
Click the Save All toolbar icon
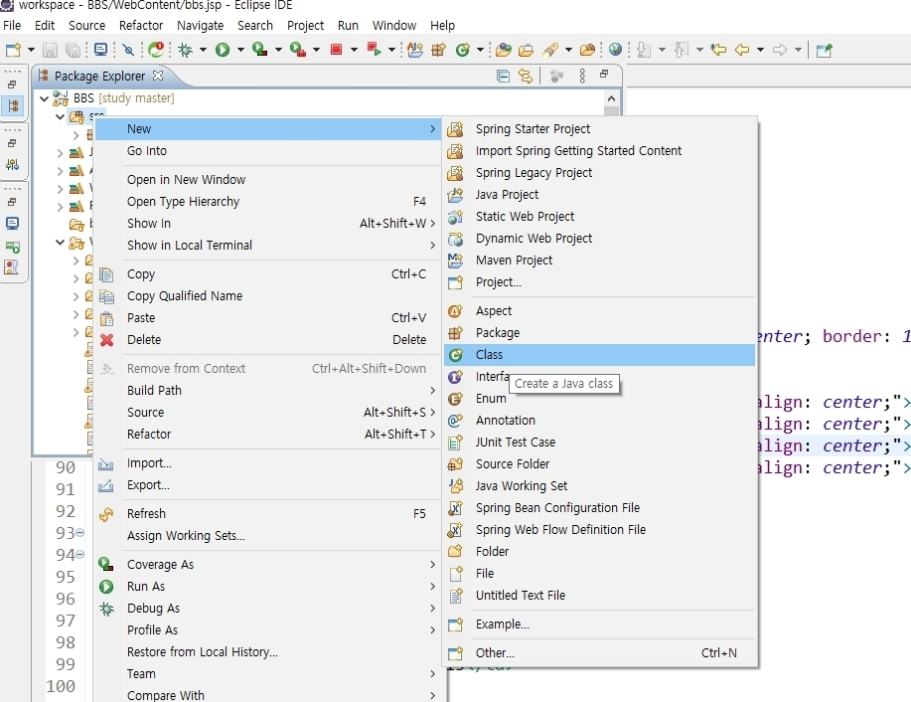pyautogui.click(x=73, y=50)
